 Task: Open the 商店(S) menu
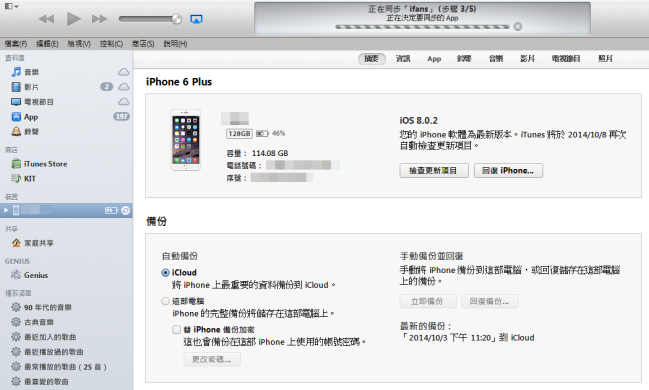click(143, 43)
